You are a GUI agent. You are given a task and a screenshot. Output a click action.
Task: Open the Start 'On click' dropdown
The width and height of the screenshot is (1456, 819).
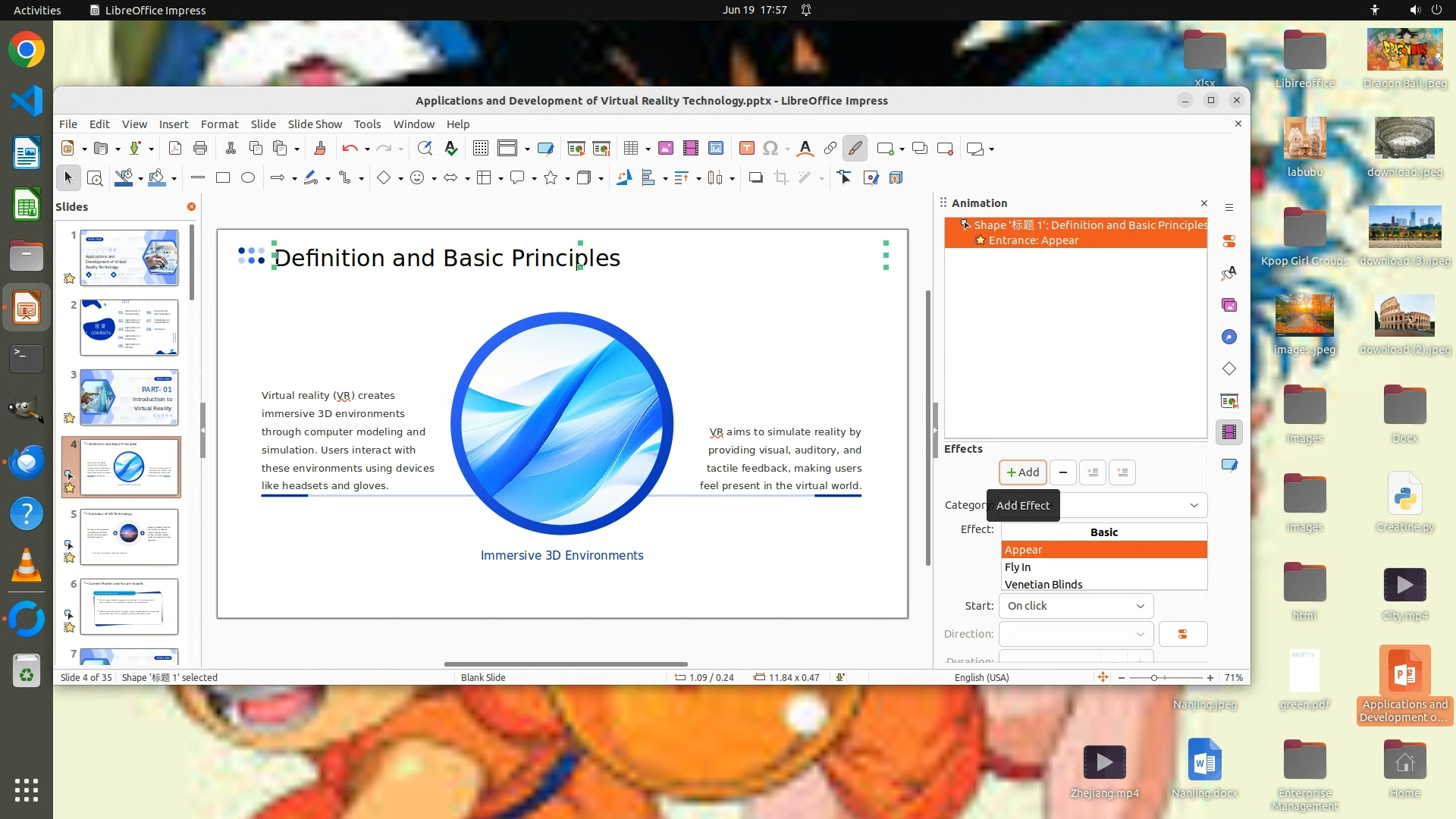click(x=1075, y=606)
